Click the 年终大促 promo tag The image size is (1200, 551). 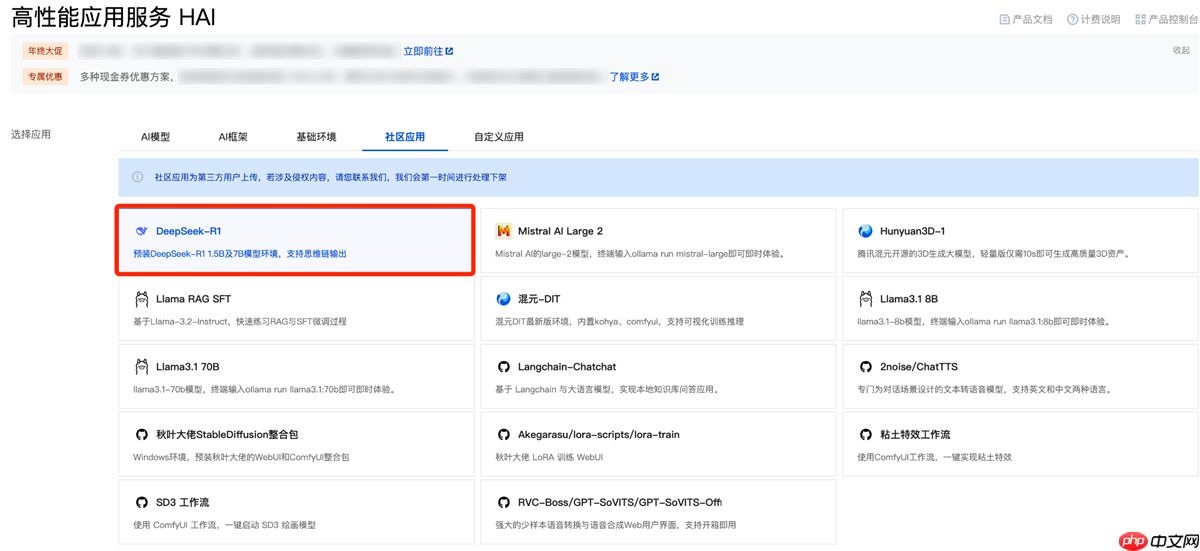tap(45, 51)
